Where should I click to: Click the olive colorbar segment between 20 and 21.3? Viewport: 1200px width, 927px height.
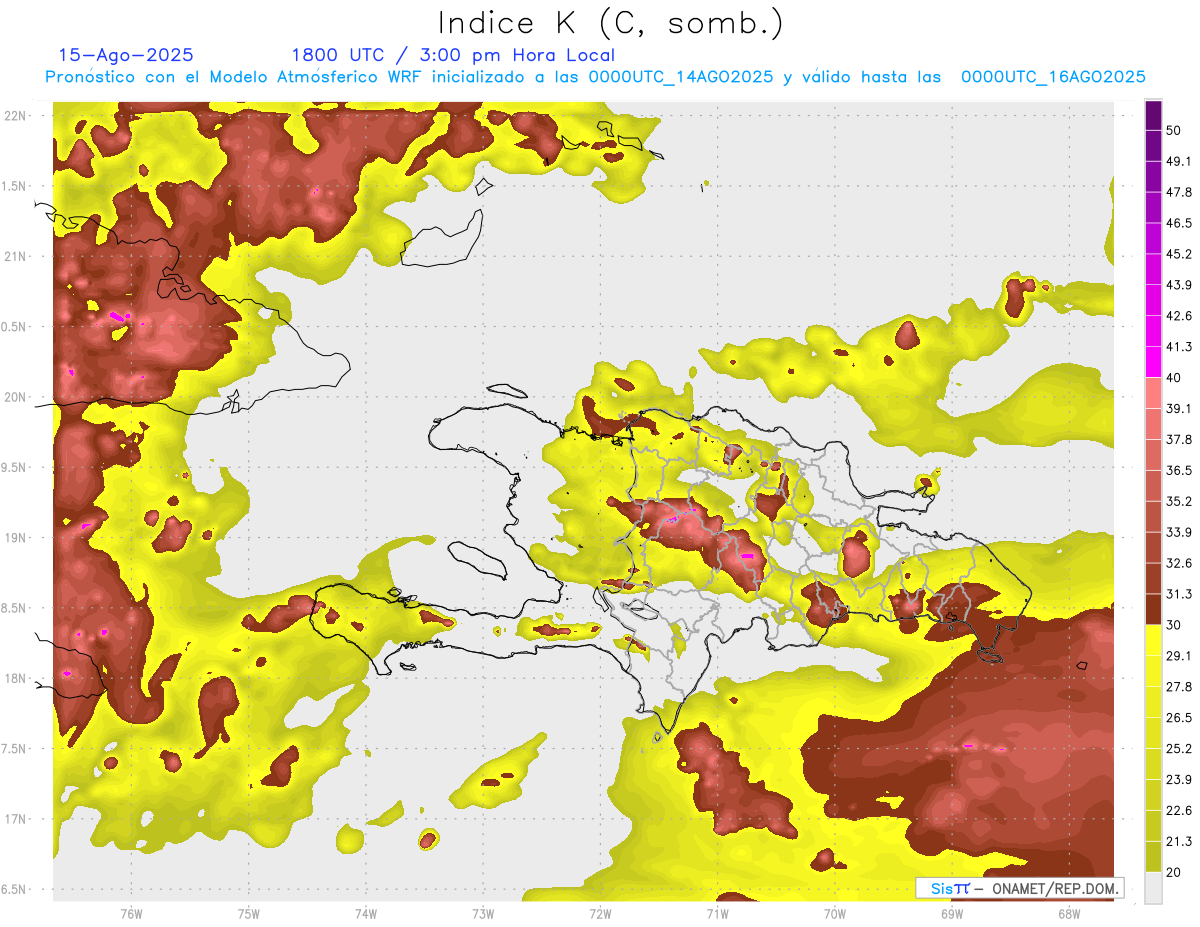click(1153, 856)
